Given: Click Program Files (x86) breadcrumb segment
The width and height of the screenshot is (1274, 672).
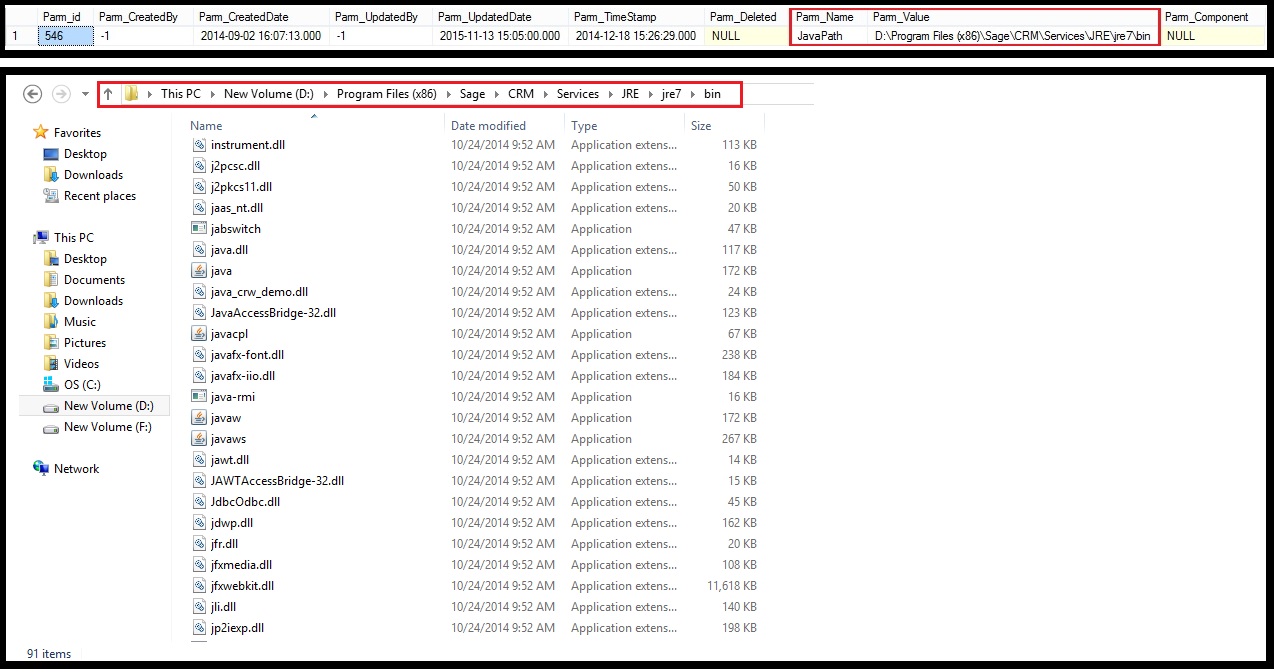Looking at the screenshot, I should (386, 94).
